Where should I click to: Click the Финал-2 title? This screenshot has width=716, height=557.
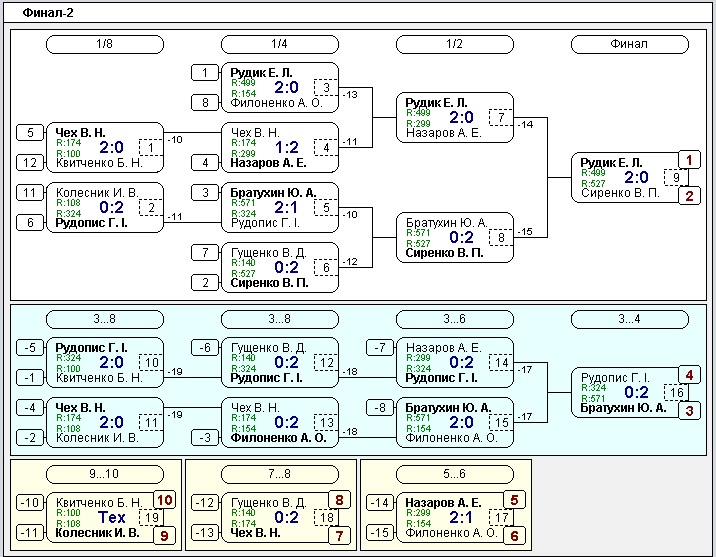point(48,13)
